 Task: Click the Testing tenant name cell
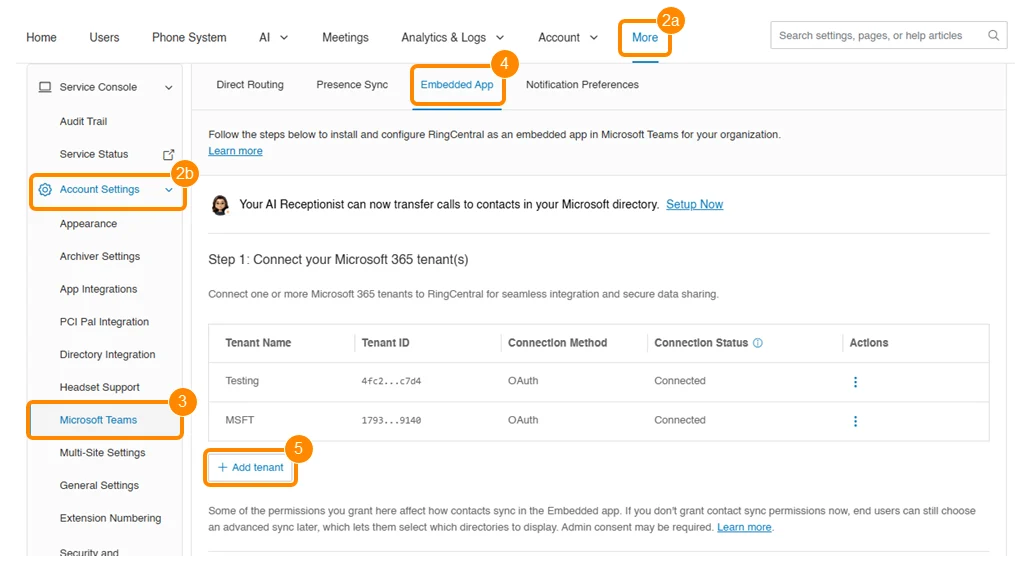[x=242, y=381]
